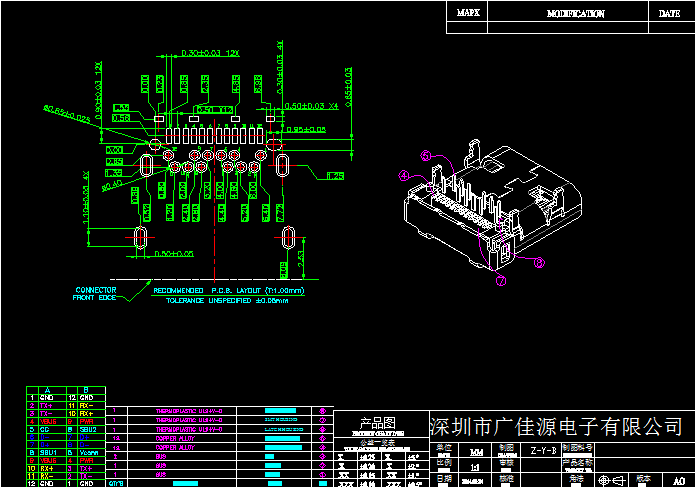Click the 1:1 scale cell
This screenshot has height=487, width=695.
[475, 467]
